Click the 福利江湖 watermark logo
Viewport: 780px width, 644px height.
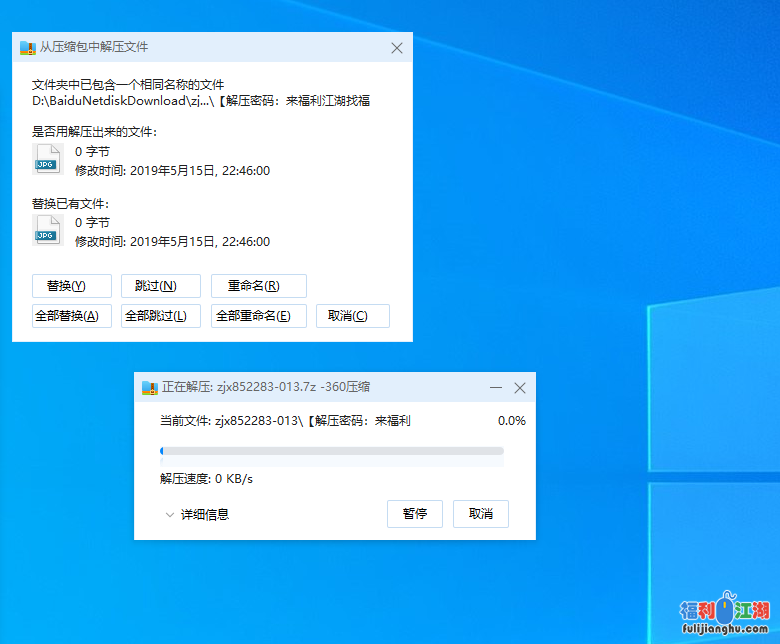point(725,613)
